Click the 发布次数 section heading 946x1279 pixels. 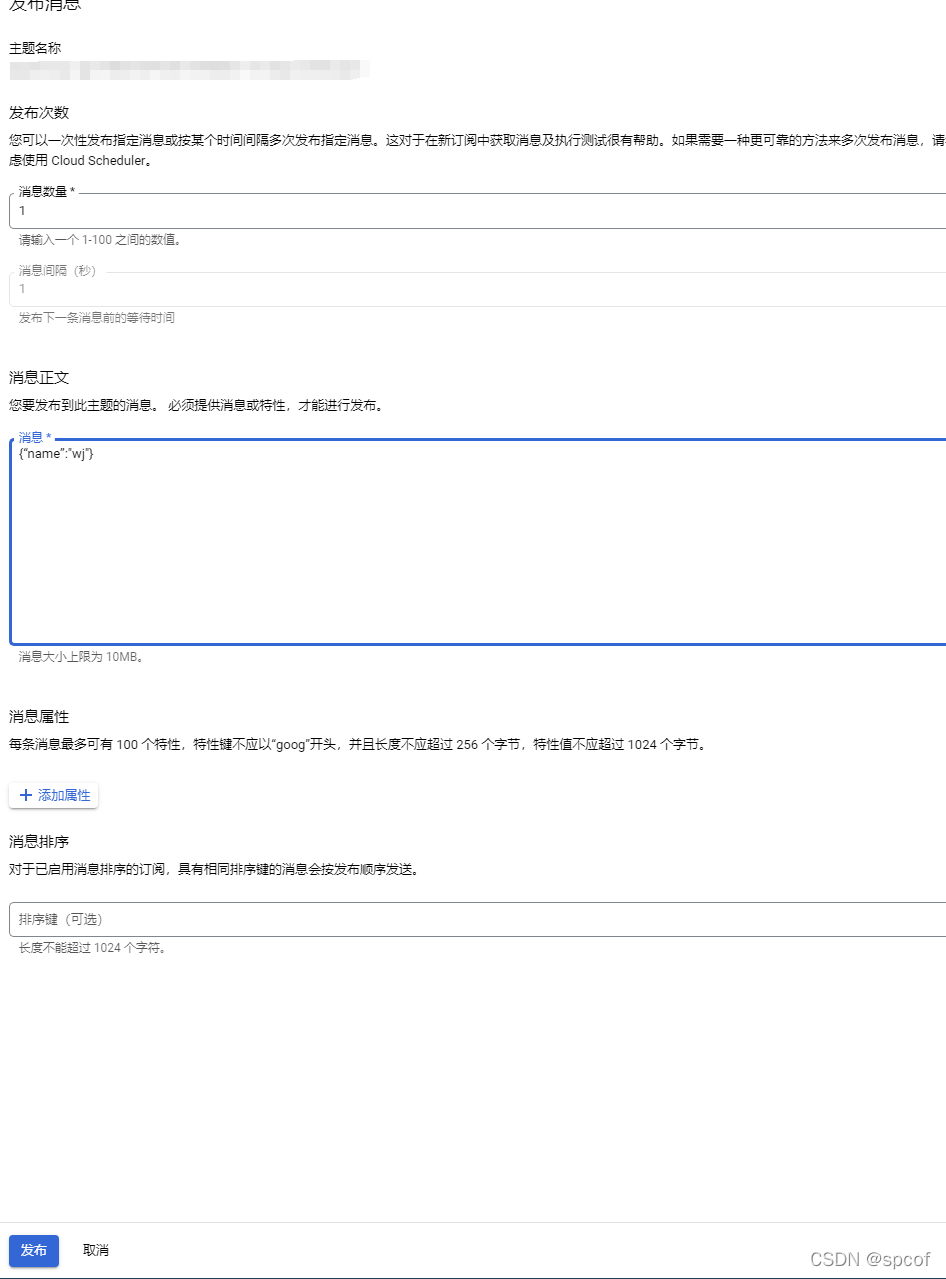(x=38, y=112)
